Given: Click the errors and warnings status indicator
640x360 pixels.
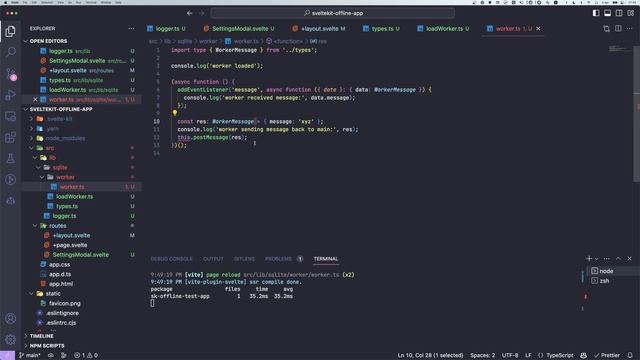Looking at the screenshot, I should point(86,356).
